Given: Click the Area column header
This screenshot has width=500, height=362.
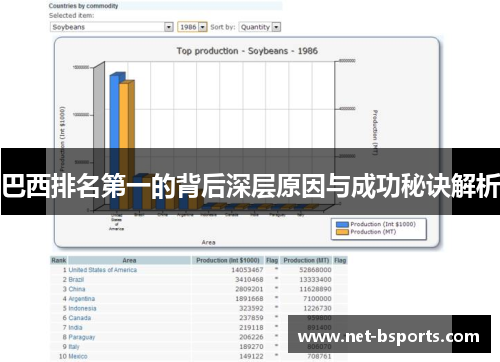Looking at the screenshot, I should pyautogui.click(x=129, y=260).
